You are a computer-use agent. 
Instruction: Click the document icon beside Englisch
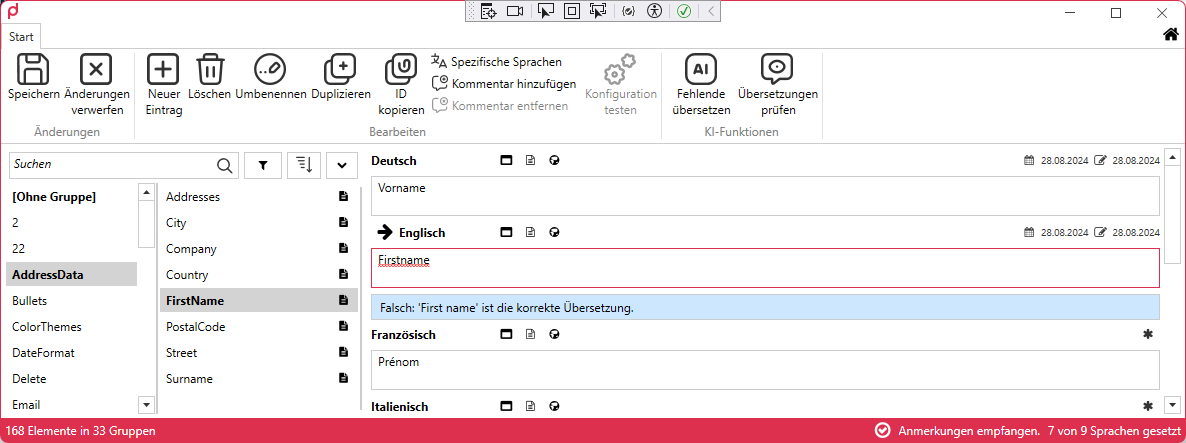tap(531, 232)
